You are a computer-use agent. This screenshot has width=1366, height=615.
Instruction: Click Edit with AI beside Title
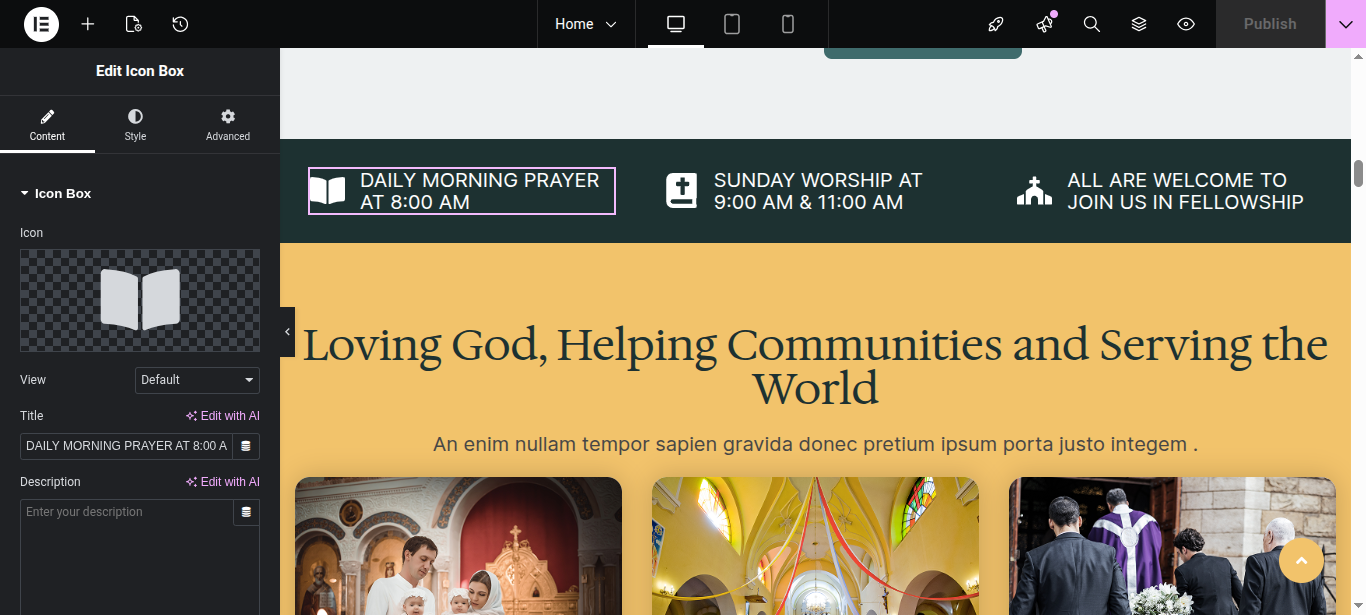tap(223, 416)
